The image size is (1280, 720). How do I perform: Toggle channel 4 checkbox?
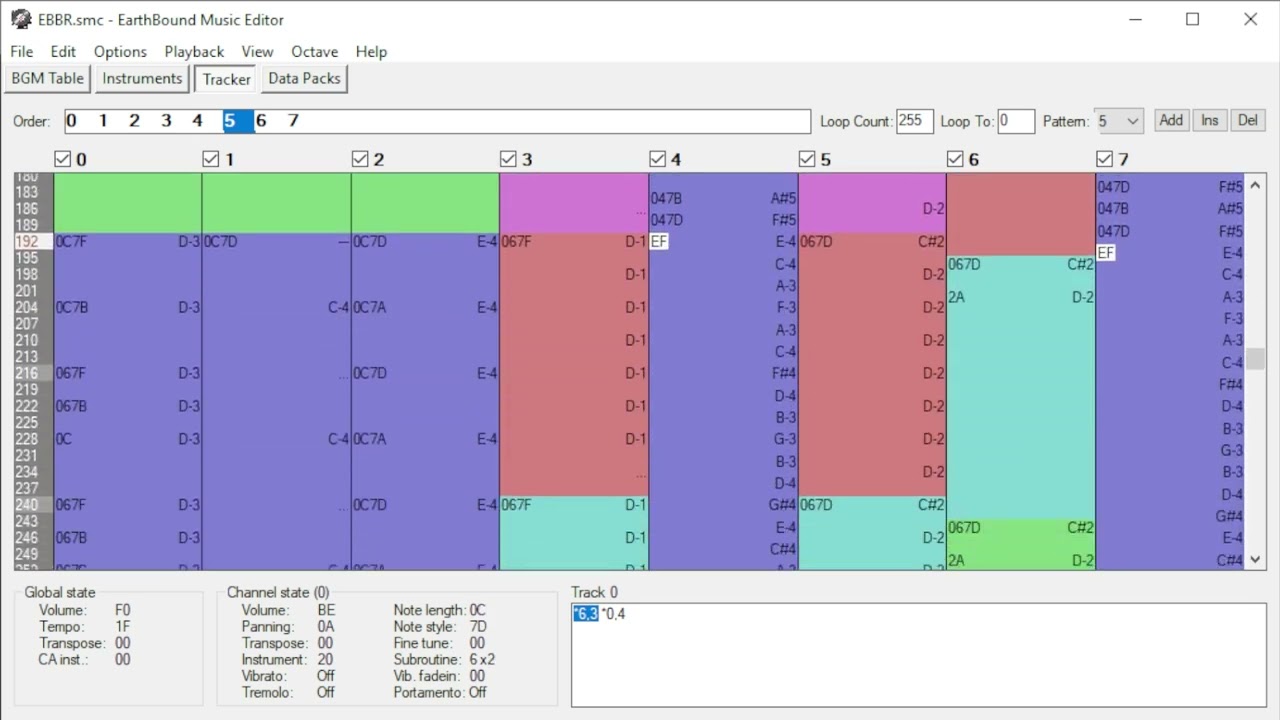657,159
